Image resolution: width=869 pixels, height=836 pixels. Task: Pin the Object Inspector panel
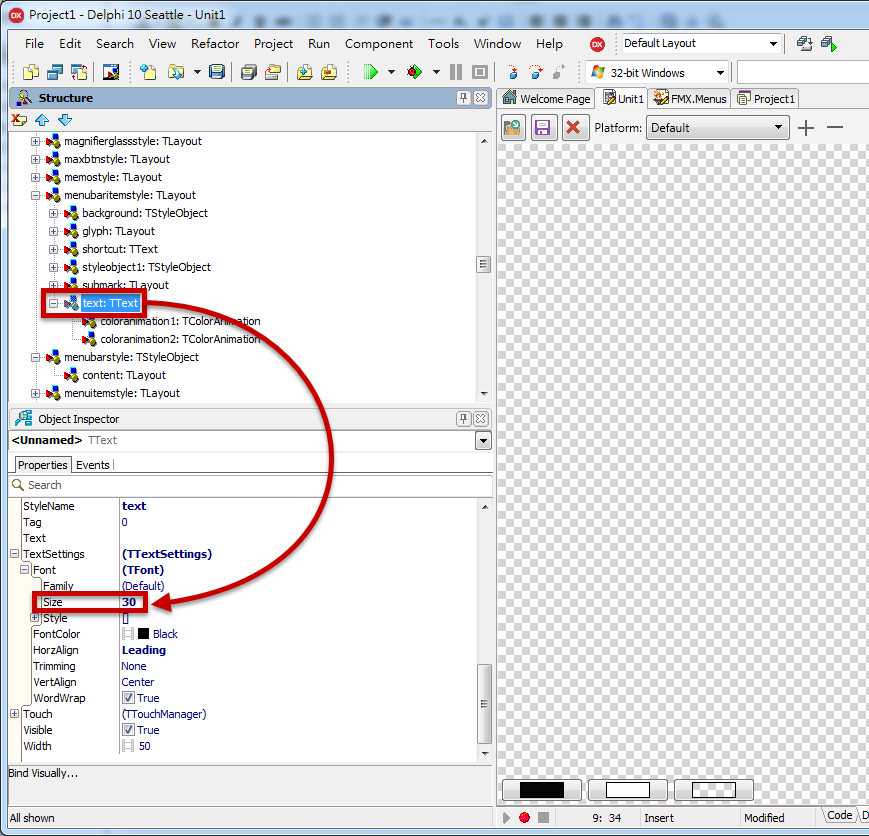[x=463, y=419]
